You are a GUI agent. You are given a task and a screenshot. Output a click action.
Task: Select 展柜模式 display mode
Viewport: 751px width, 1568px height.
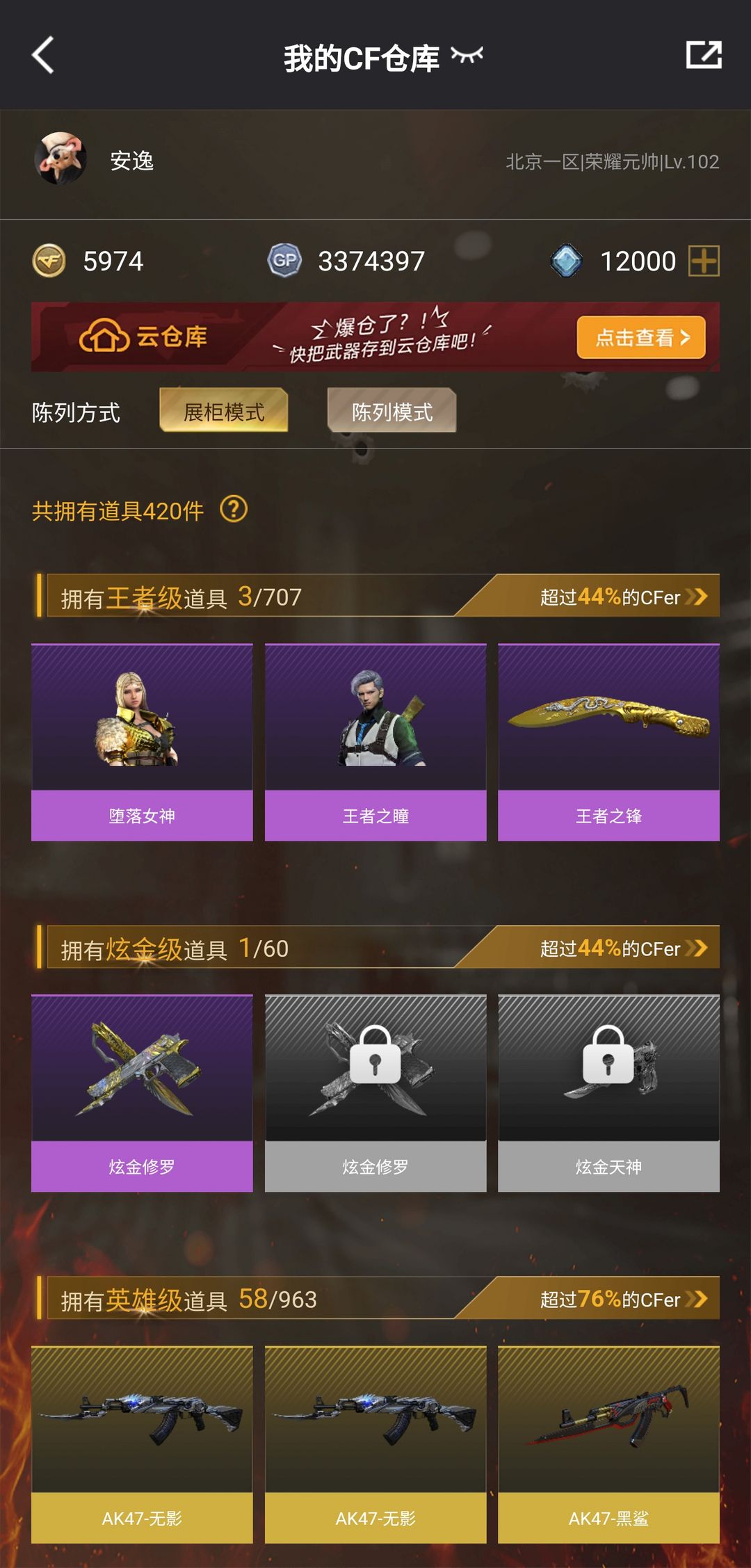(x=224, y=410)
